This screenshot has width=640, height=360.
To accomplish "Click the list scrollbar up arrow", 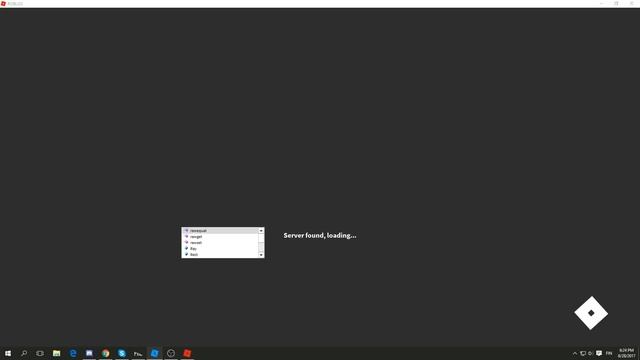I will [x=261, y=231].
